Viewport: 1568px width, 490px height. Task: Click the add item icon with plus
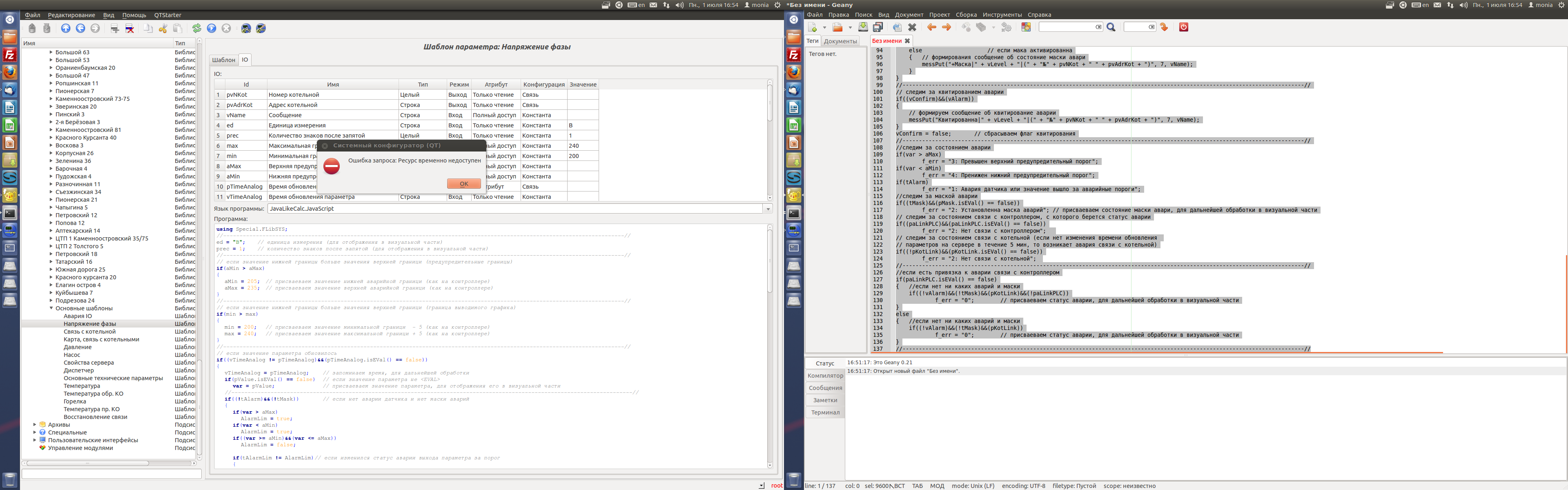pos(114,29)
